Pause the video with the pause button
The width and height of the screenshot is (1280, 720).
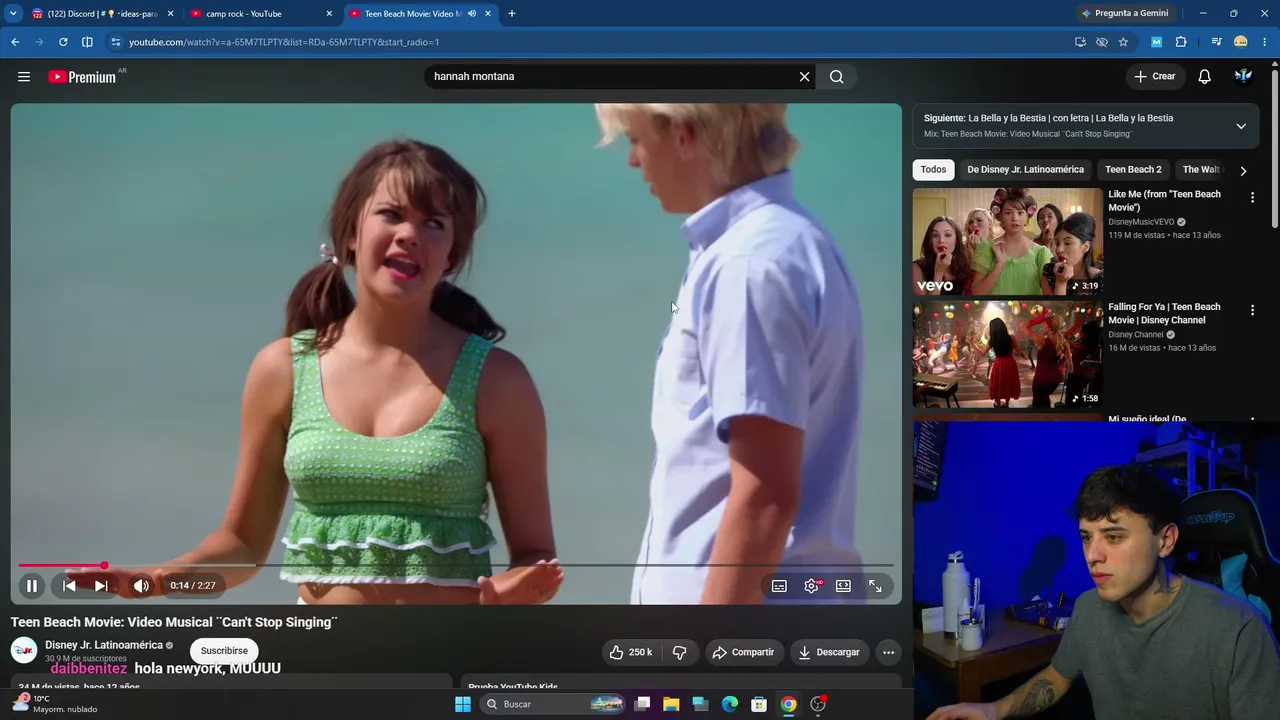point(32,586)
